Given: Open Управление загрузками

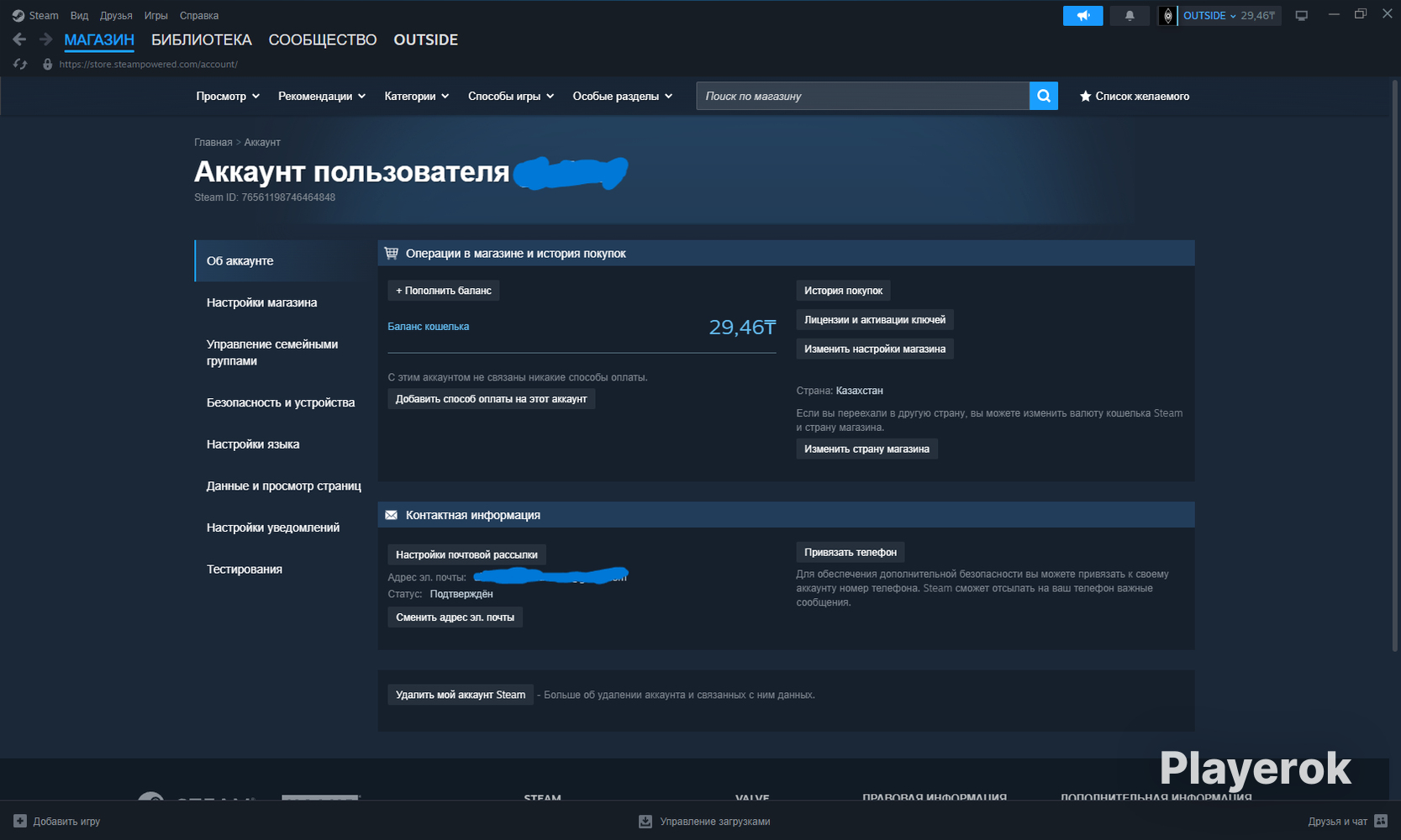Looking at the screenshot, I should tap(715, 821).
